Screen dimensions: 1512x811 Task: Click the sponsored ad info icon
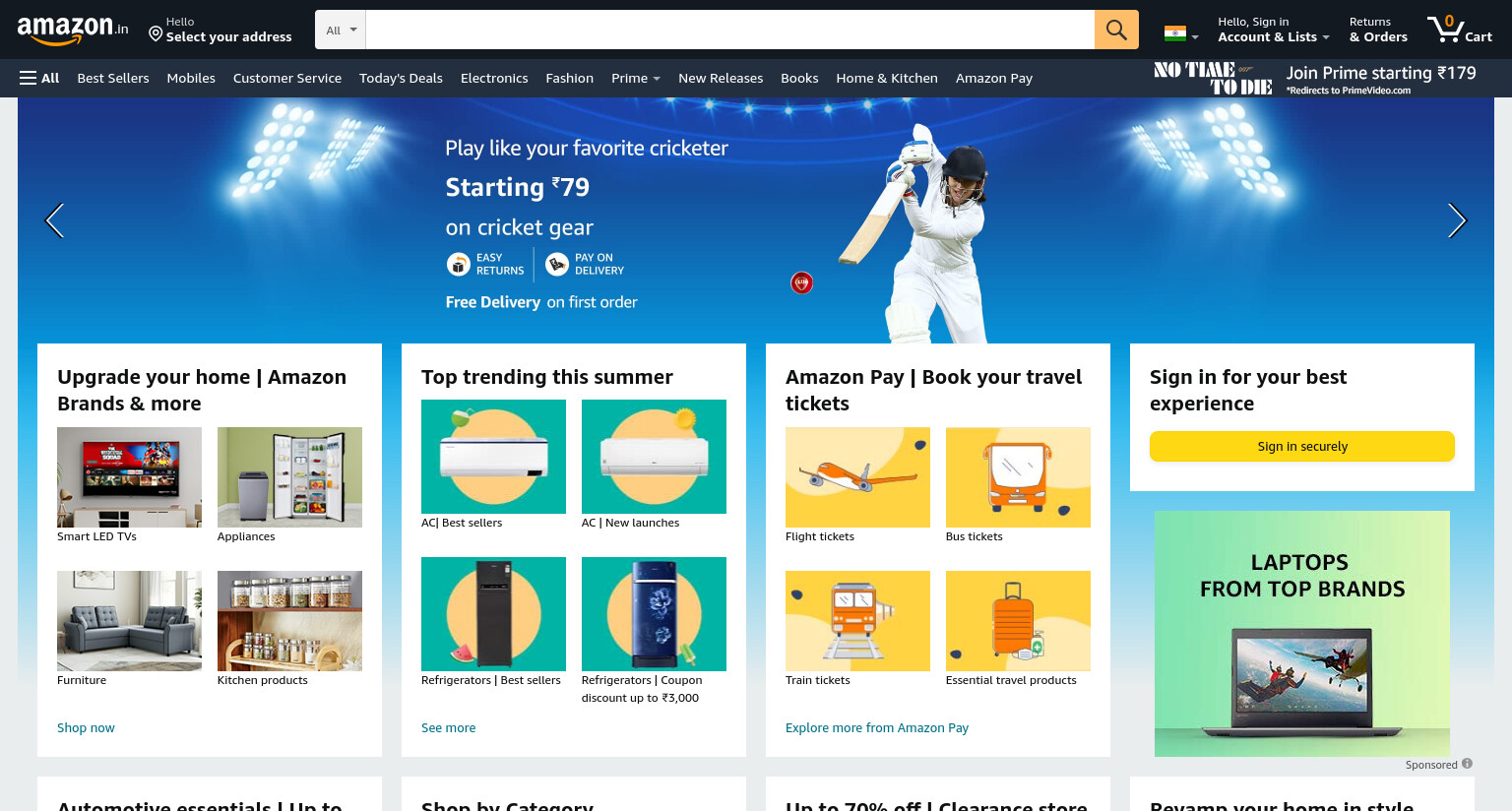1467,764
